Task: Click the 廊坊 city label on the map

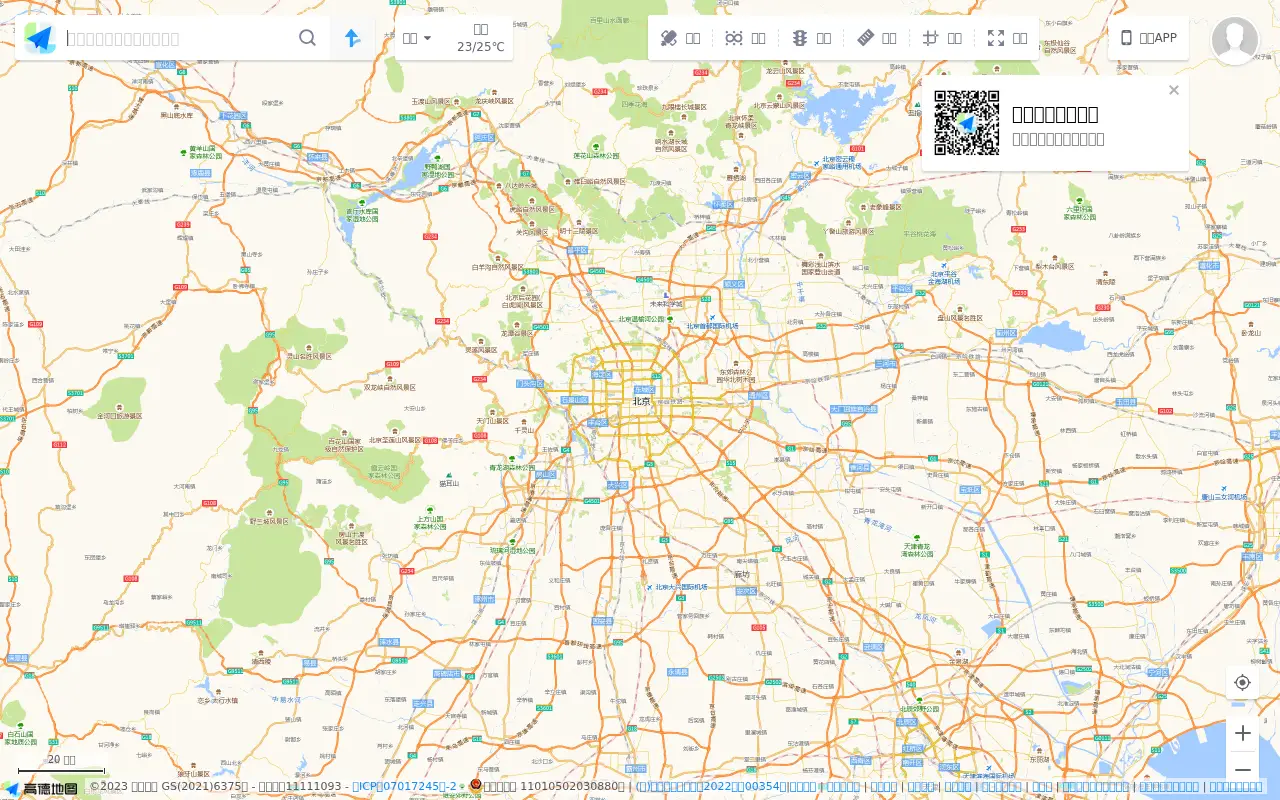Action: pos(741,574)
